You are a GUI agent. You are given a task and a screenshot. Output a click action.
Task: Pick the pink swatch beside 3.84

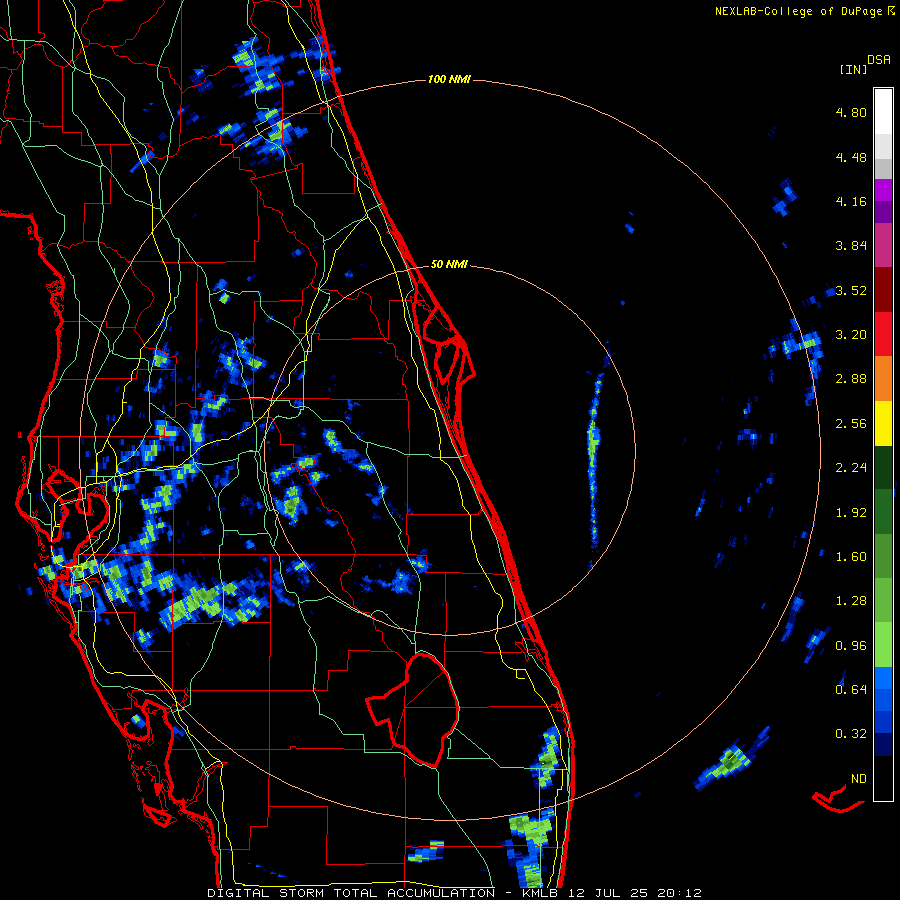coord(883,245)
